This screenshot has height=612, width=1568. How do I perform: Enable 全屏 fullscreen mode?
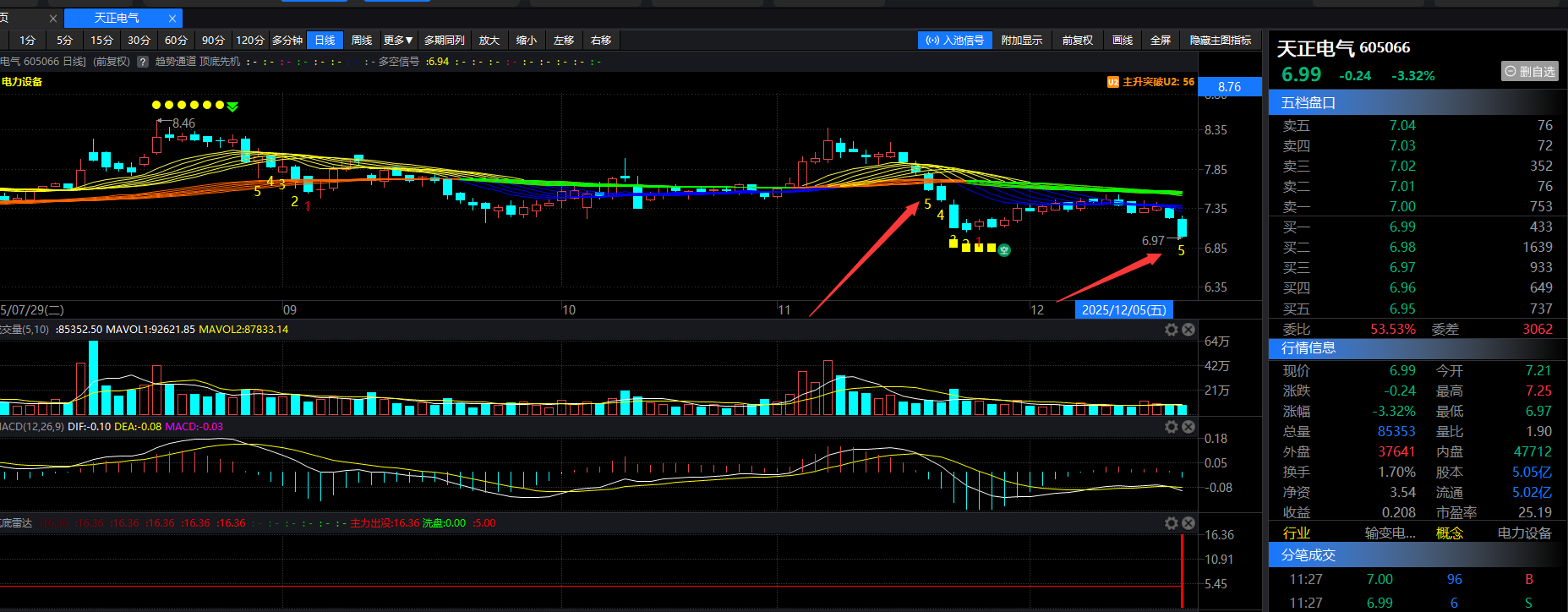point(1161,40)
